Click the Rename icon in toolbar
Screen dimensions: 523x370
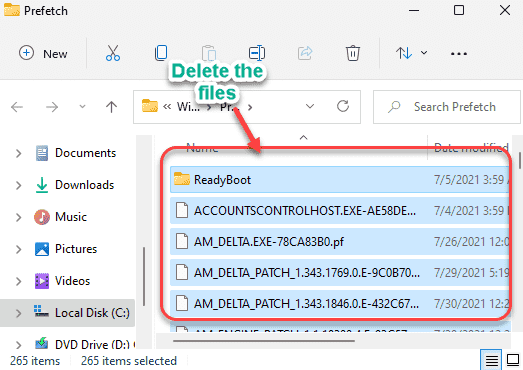(257, 53)
